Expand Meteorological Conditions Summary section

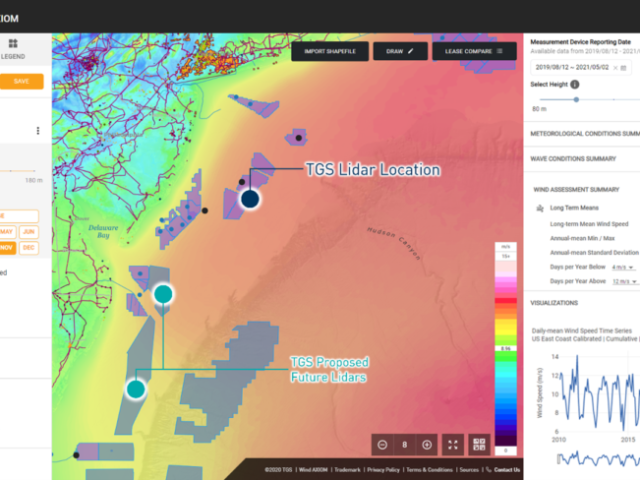pyautogui.click(x=584, y=134)
